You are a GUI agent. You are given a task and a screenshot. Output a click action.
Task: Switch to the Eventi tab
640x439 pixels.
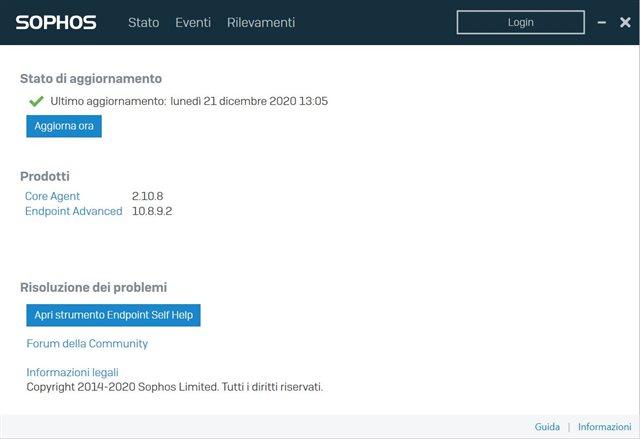point(193,22)
